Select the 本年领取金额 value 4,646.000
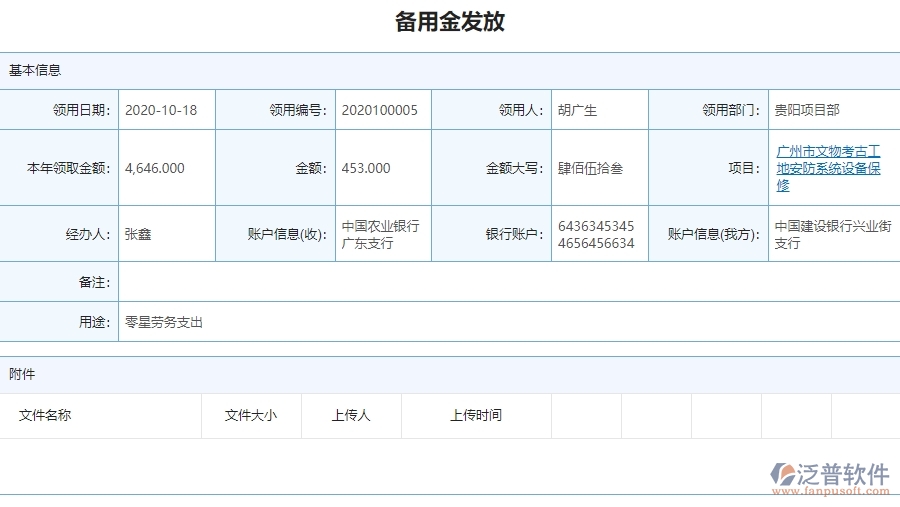Image resolution: width=900 pixels, height=507 pixels. pyautogui.click(x=155, y=168)
